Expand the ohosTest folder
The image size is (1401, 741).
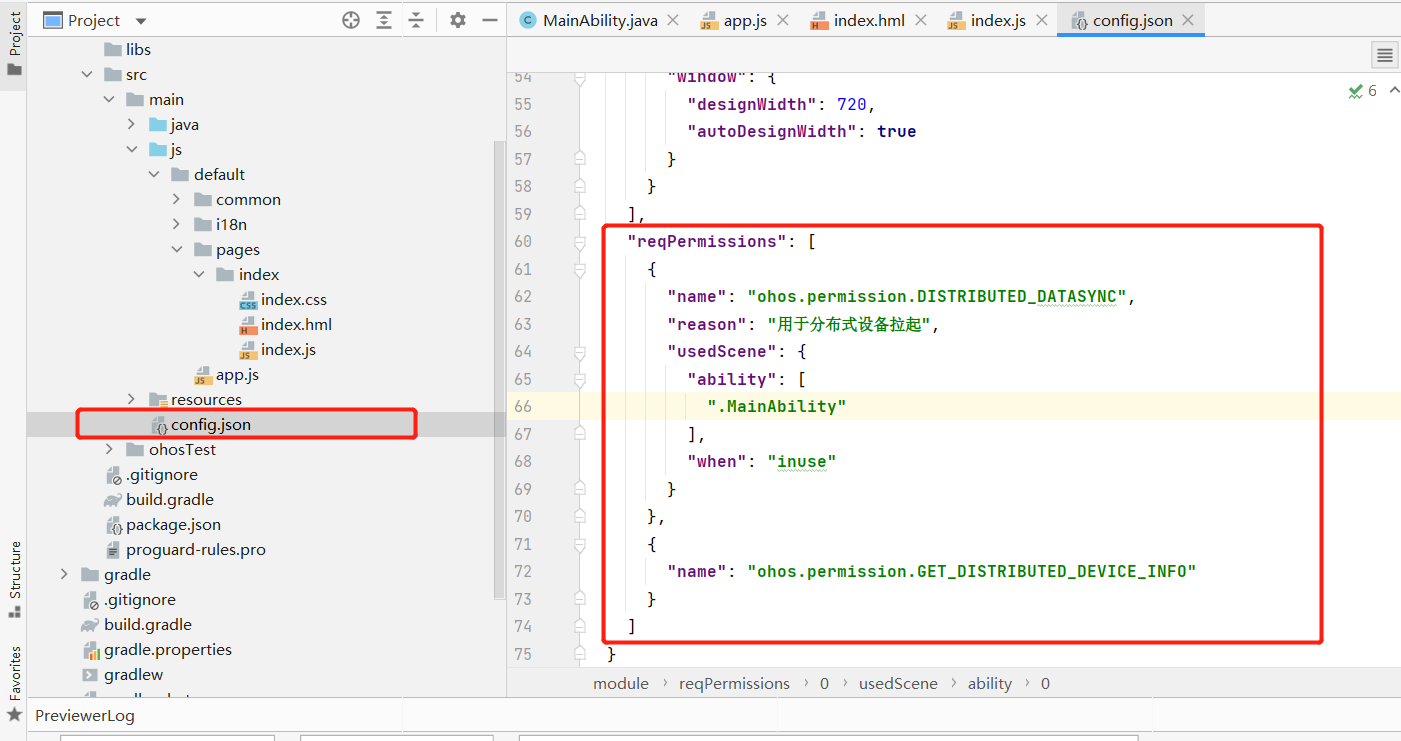pos(109,450)
